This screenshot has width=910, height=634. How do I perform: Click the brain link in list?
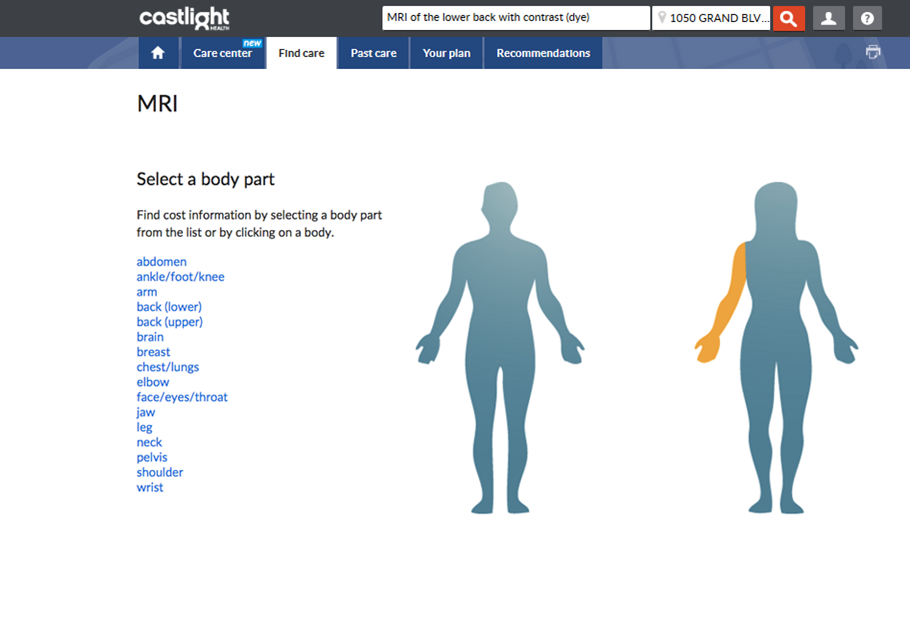(x=150, y=337)
